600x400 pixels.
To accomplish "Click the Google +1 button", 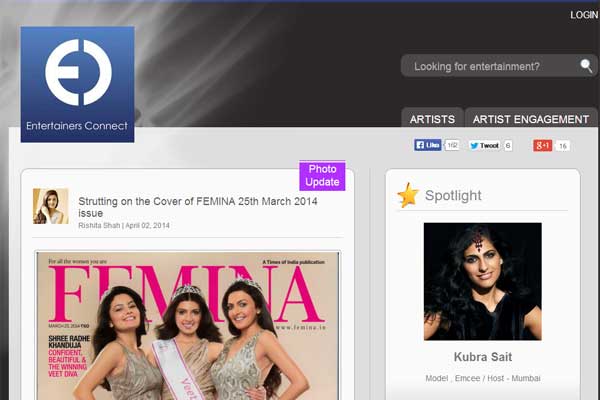I will tap(542, 145).
